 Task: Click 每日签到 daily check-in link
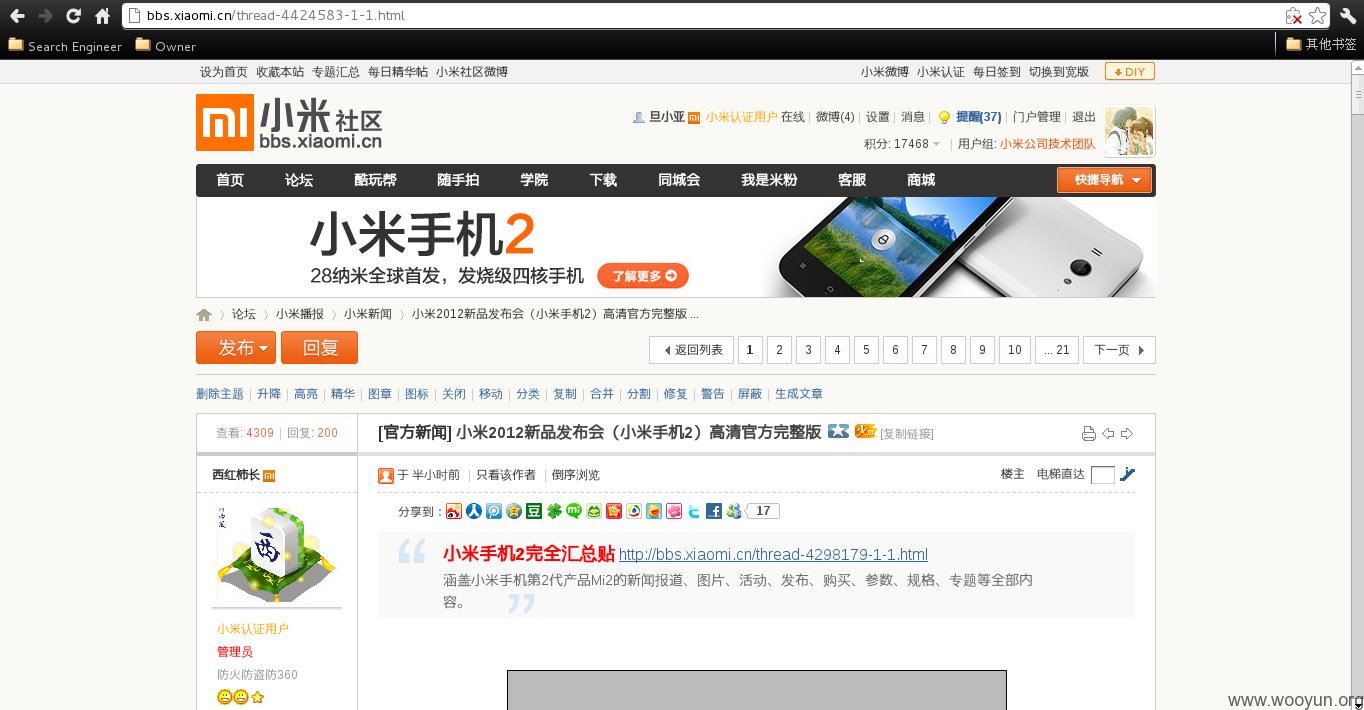pyautogui.click(x=997, y=72)
